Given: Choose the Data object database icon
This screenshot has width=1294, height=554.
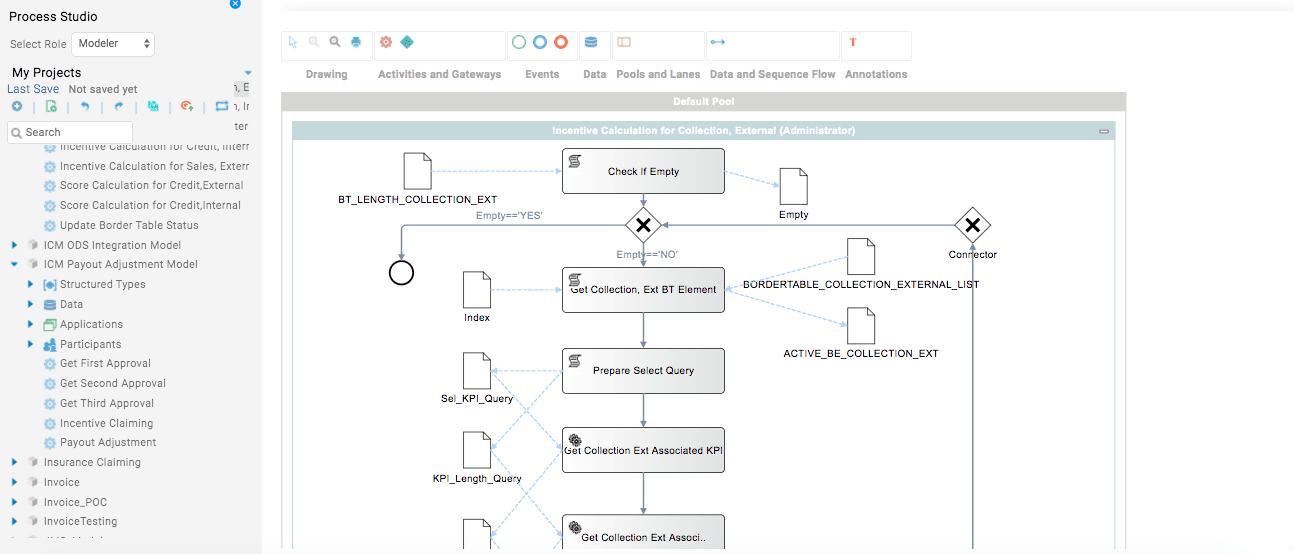Looking at the screenshot, I should click(590, 42).
